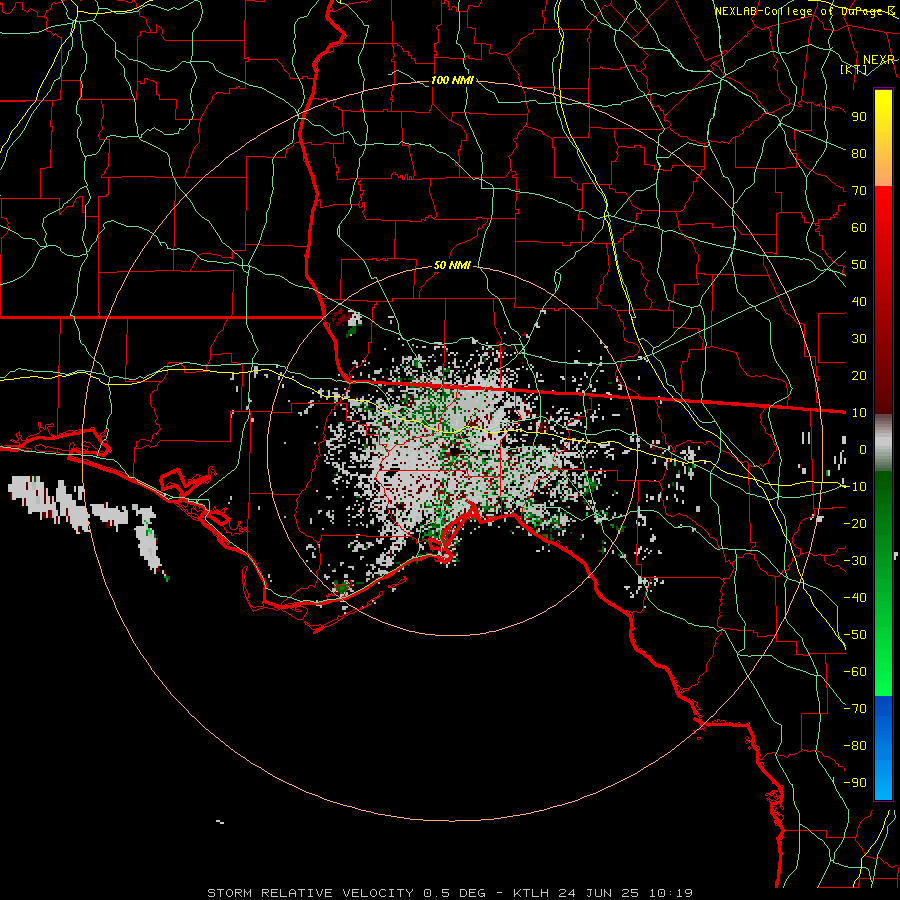Click the 90 value on velocity scale
The image size is (900, 900).
point(859,117)
